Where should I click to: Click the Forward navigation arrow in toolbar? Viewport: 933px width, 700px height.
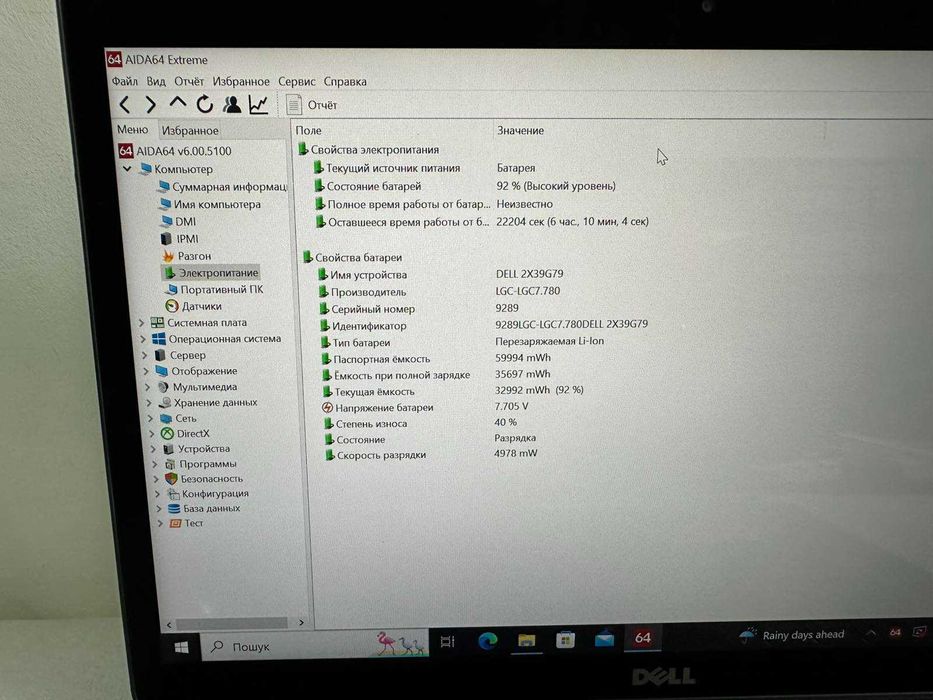pos(151,105)
